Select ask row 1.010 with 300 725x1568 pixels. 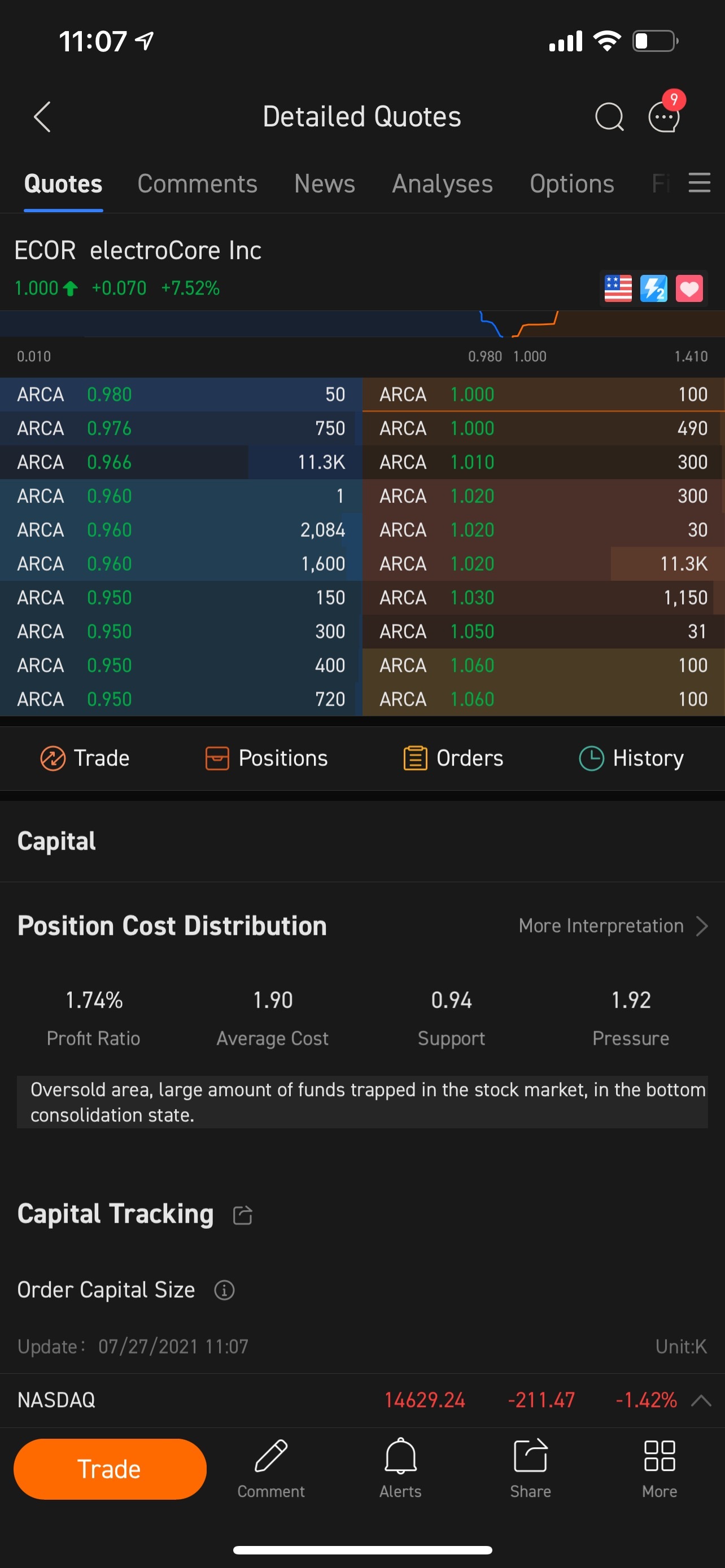coord(544,463)
